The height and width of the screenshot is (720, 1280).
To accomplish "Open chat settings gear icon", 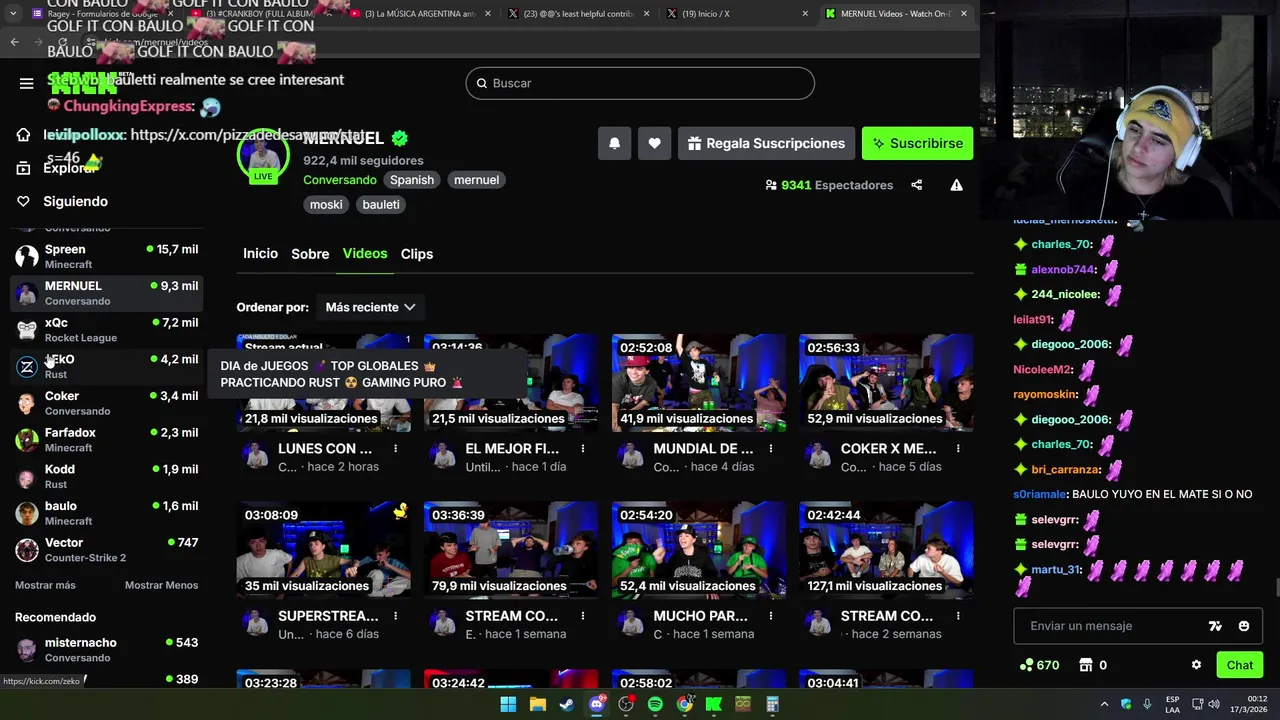I will 1196,665.
